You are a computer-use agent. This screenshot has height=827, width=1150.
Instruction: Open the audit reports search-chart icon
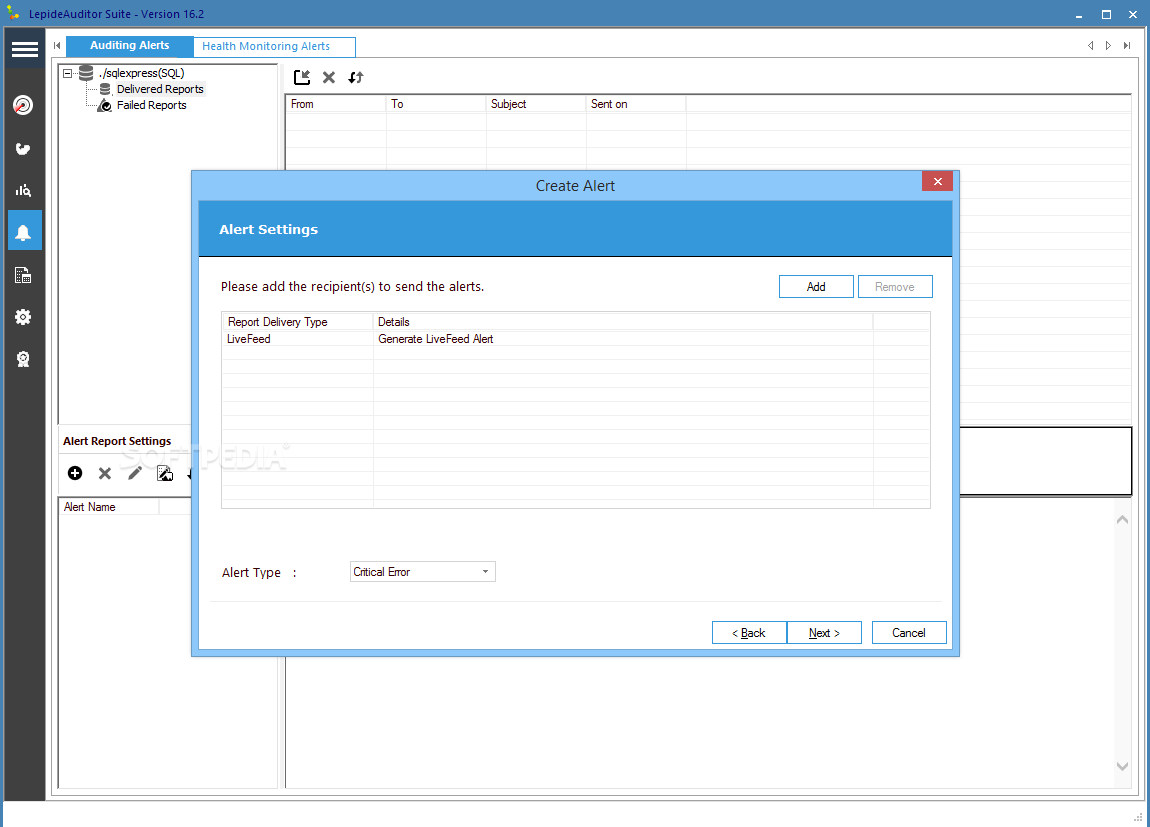tap(23, 191)
